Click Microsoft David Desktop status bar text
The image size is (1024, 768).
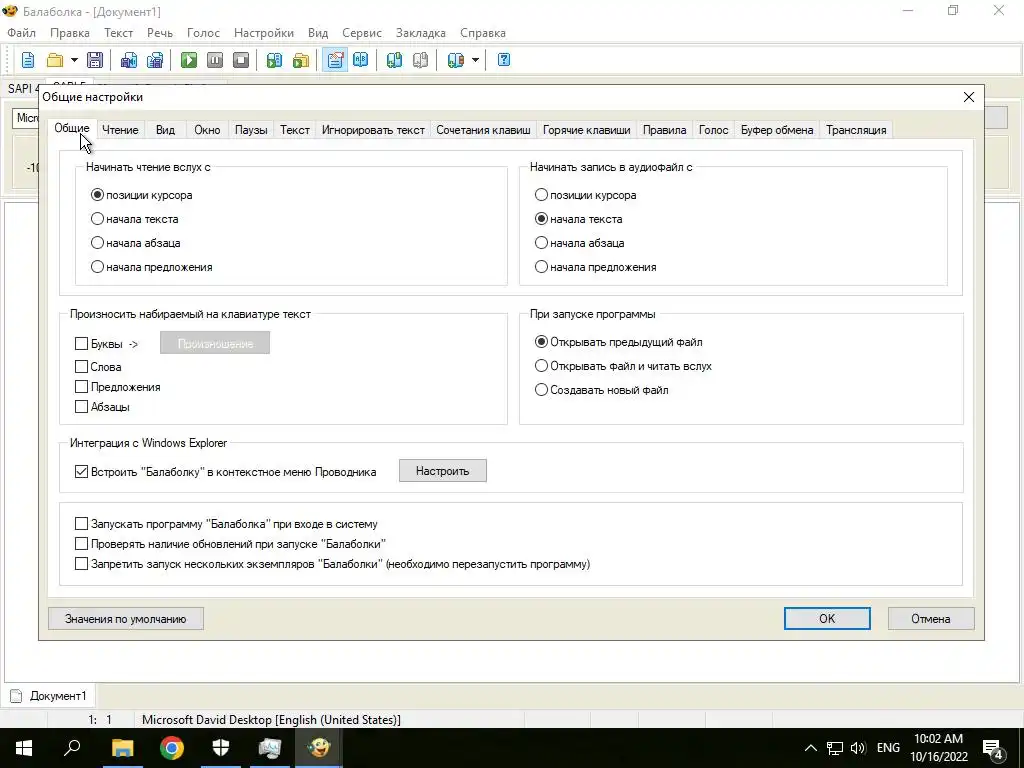click(271, 720)
